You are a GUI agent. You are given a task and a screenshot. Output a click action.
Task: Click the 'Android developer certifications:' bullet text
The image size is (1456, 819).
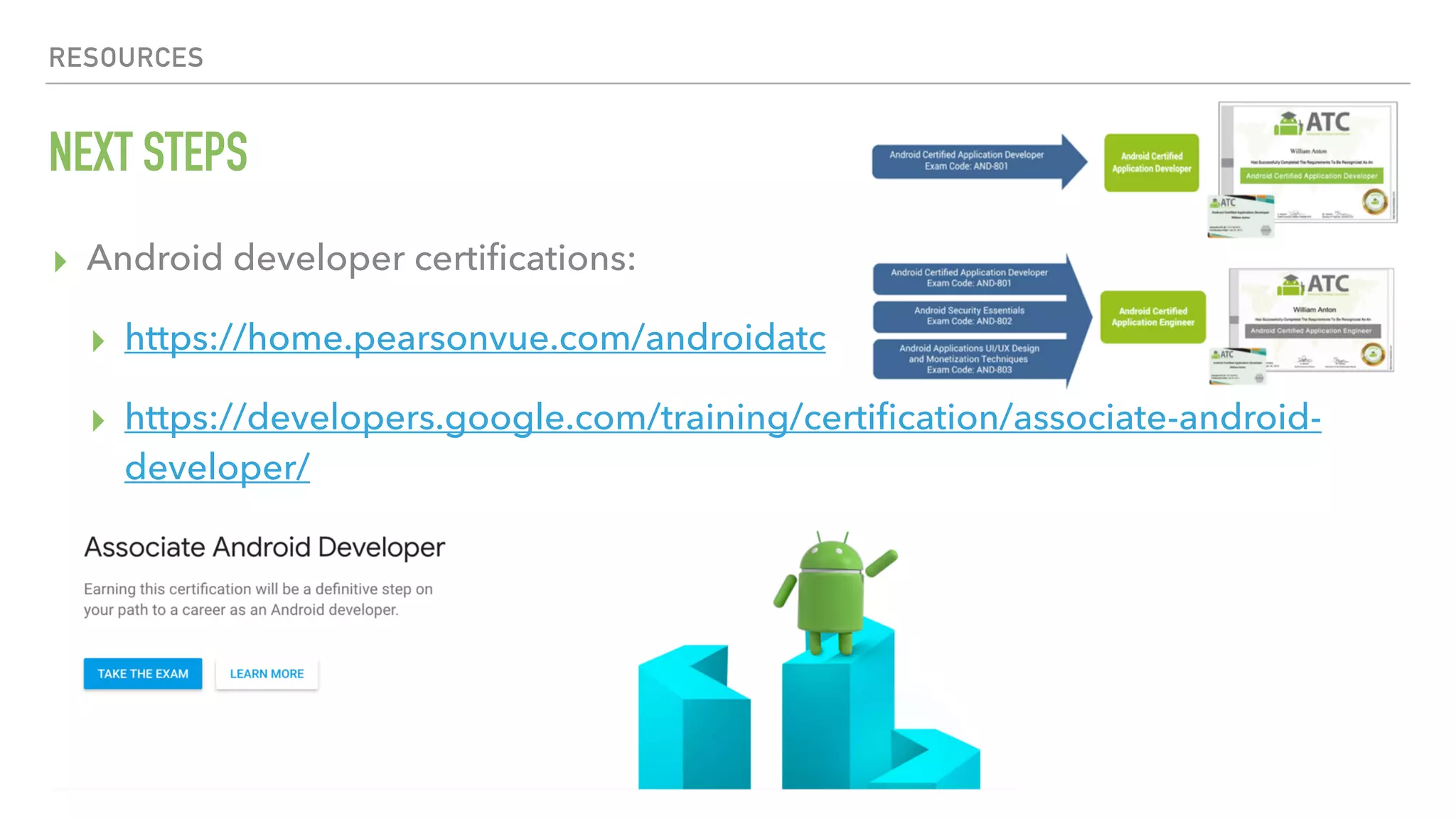pyautogui.click(x=361, y=258)
